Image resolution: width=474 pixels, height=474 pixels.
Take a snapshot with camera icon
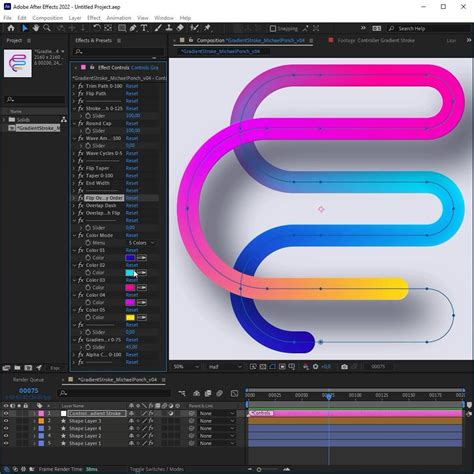344,367
